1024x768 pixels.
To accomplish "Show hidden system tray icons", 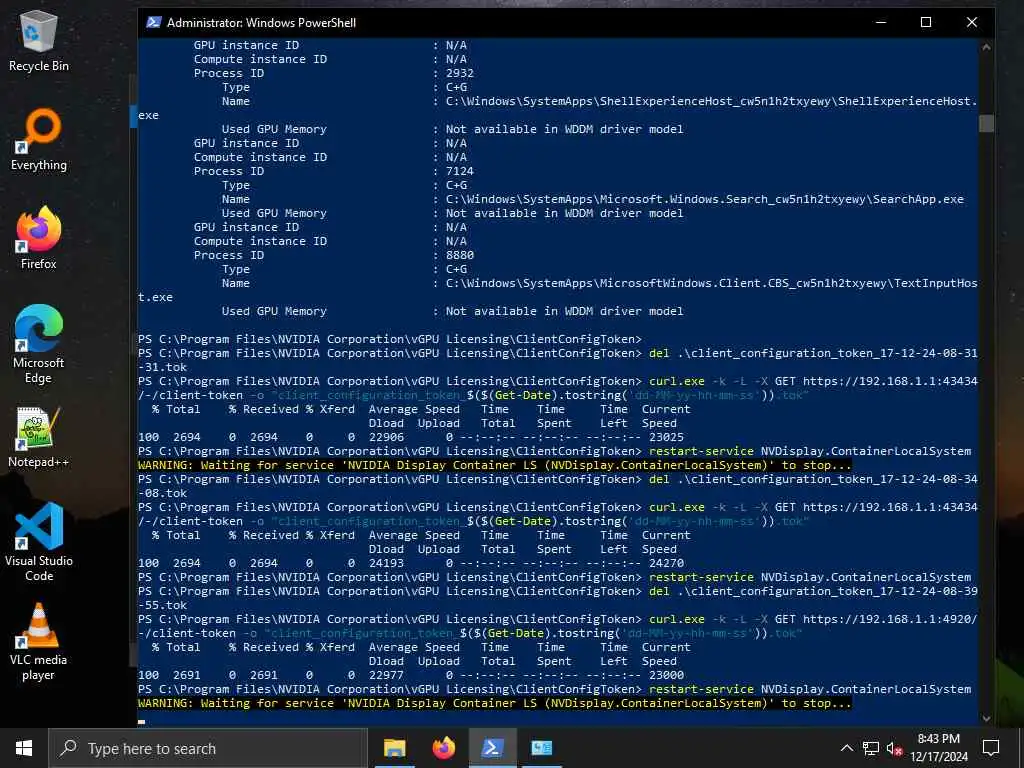I will tap(846, 748).
